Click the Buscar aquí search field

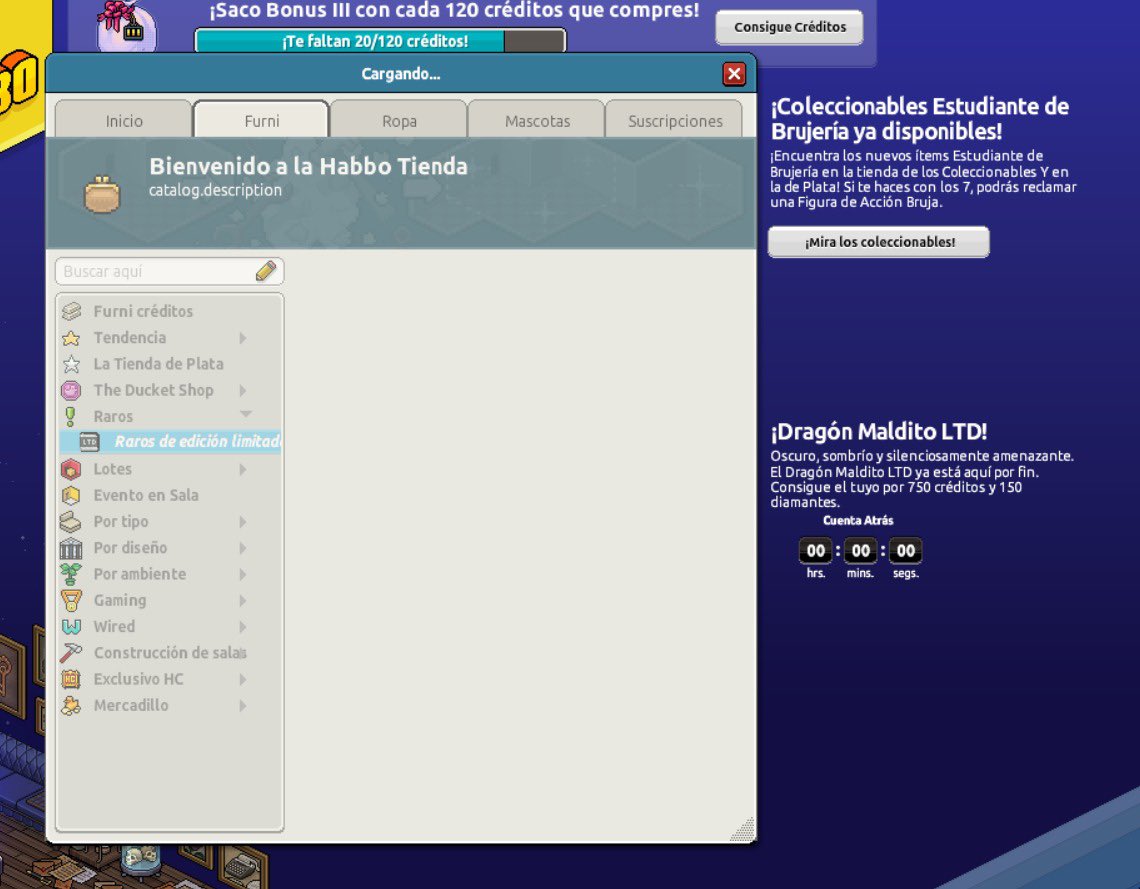pyautogui.click(x=169, y=271)
